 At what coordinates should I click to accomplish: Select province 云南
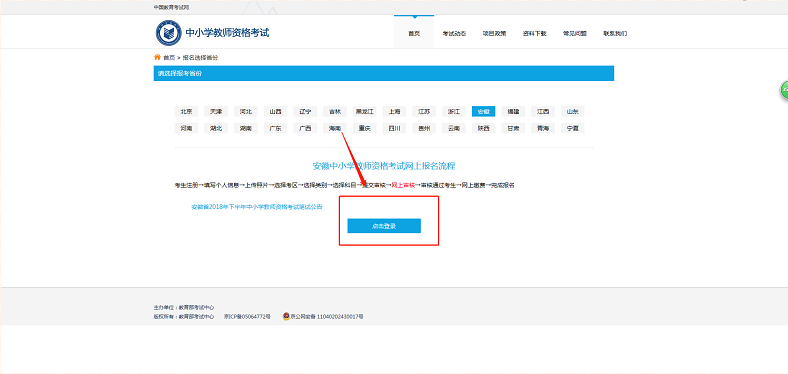454,128
